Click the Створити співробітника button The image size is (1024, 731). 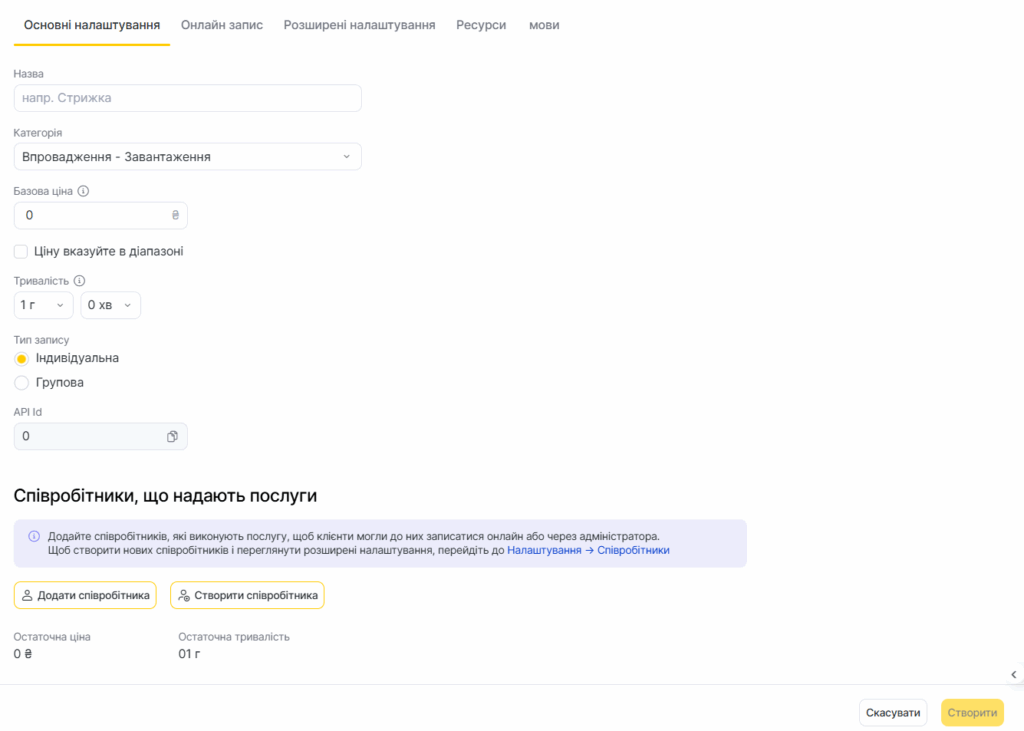pyautogui.click(x=247, y=596)
